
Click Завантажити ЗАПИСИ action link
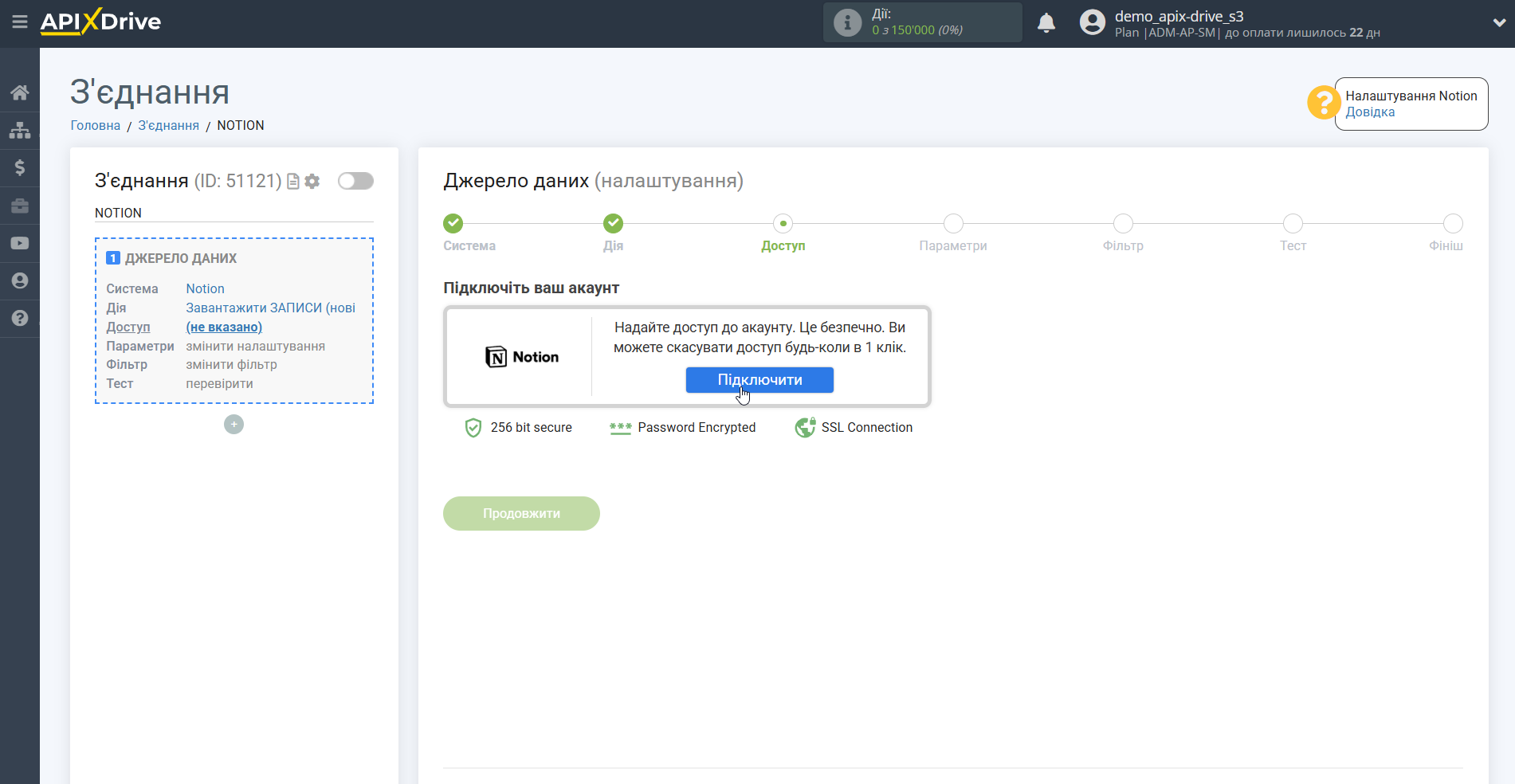click(x=270, y=308)
